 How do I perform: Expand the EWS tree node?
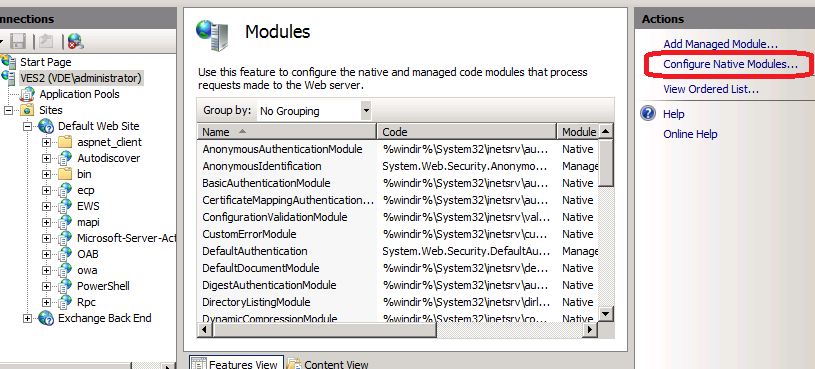pos(46,206)
